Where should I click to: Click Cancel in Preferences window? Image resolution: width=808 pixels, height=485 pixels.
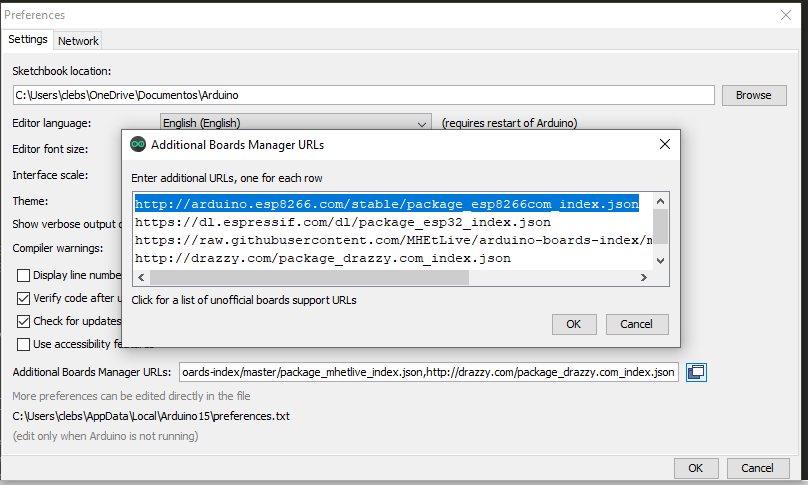[758, 468]
